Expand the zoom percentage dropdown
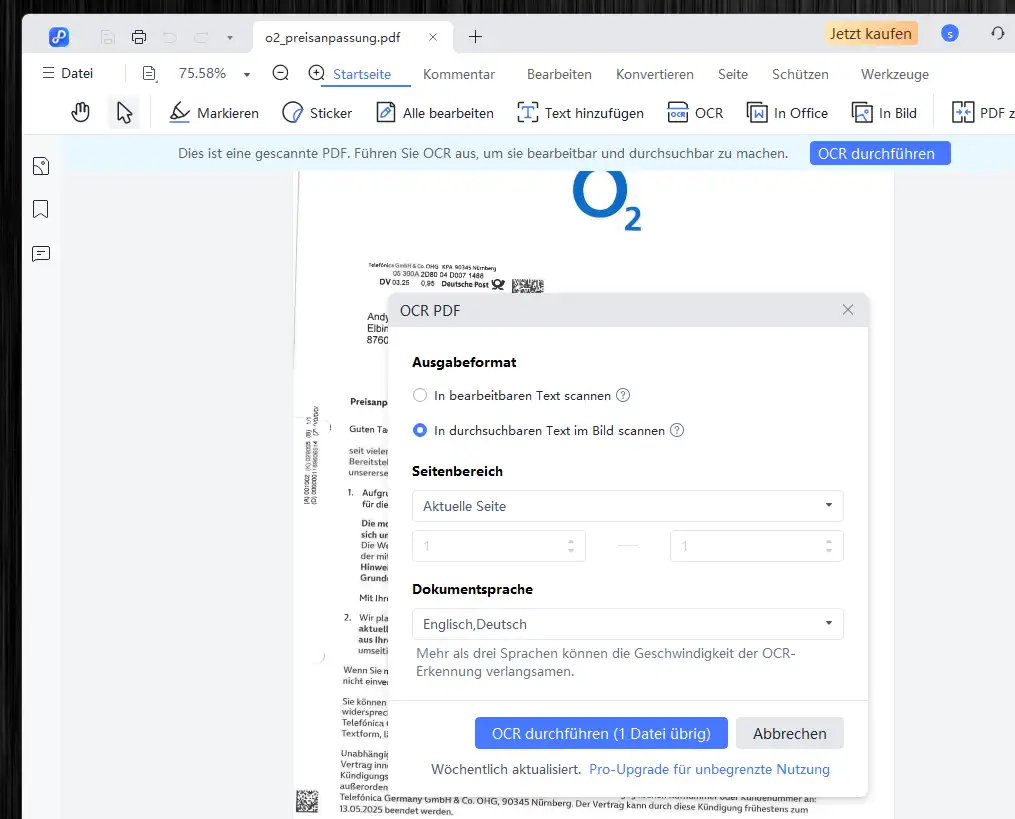 click(x=247, y=74)
